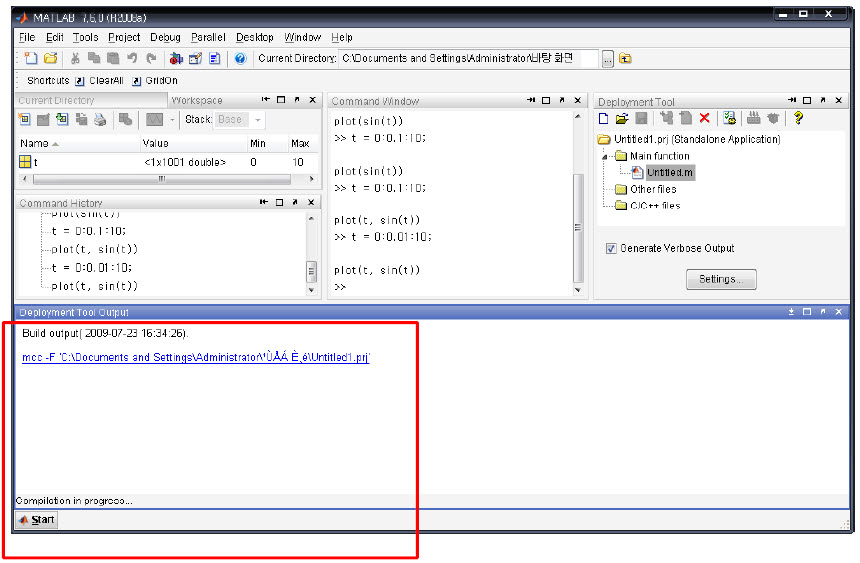The width and height of the screenshot is (860, 563).
Task: Open the Project menu
Action: [x=124, y=37]
